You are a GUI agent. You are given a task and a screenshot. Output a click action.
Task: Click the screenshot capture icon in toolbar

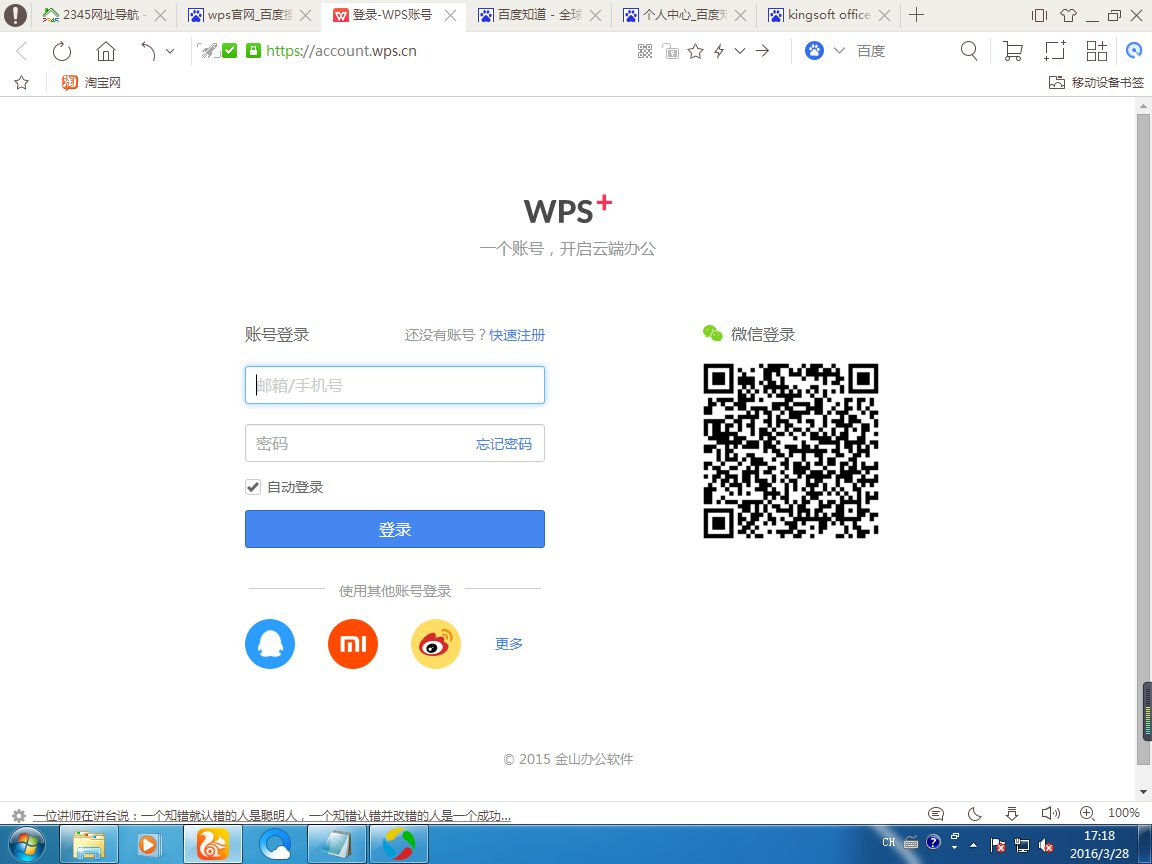1055,50
